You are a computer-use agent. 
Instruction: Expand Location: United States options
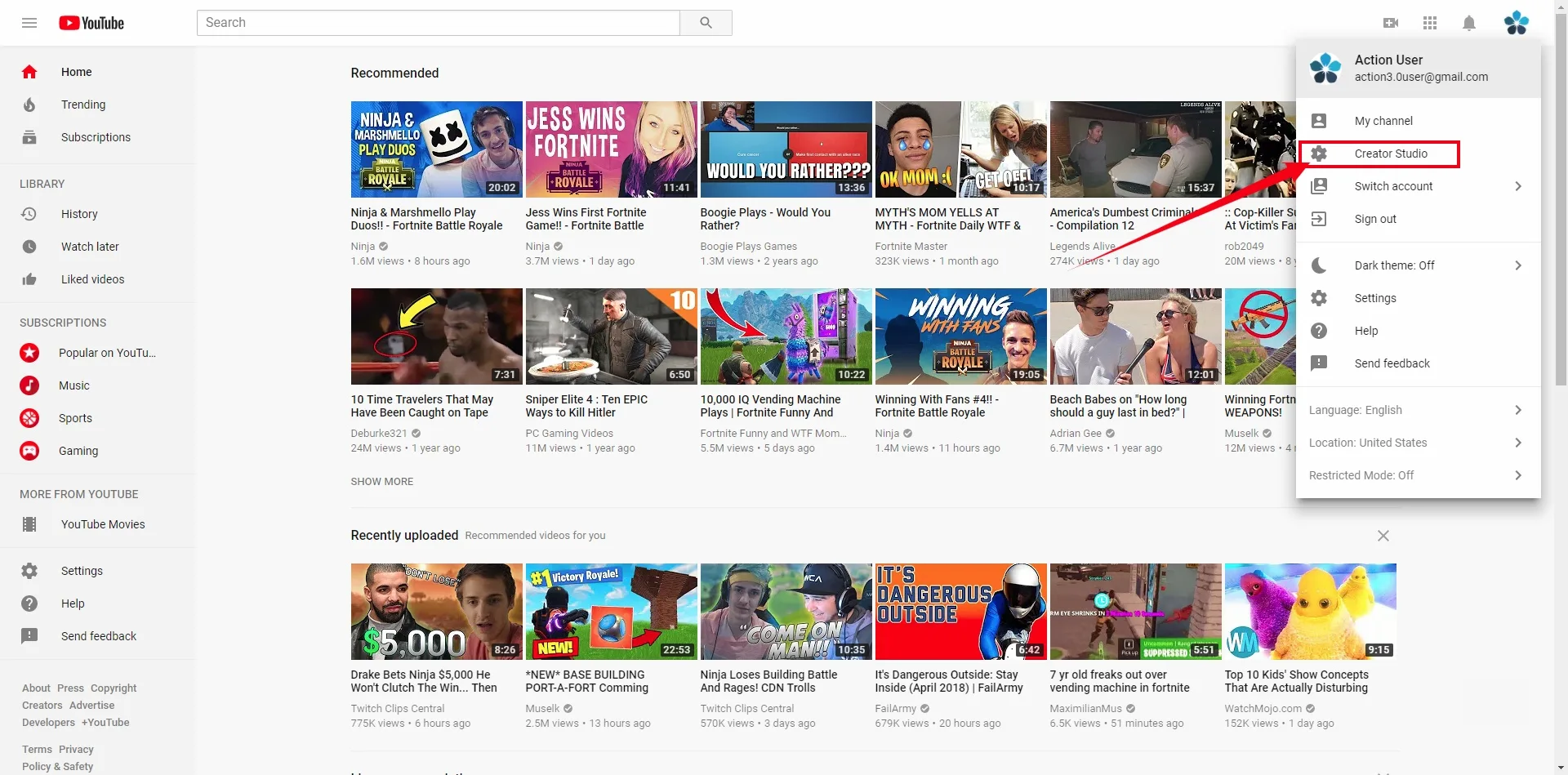pyautogui.click(x=1419, y=443)
